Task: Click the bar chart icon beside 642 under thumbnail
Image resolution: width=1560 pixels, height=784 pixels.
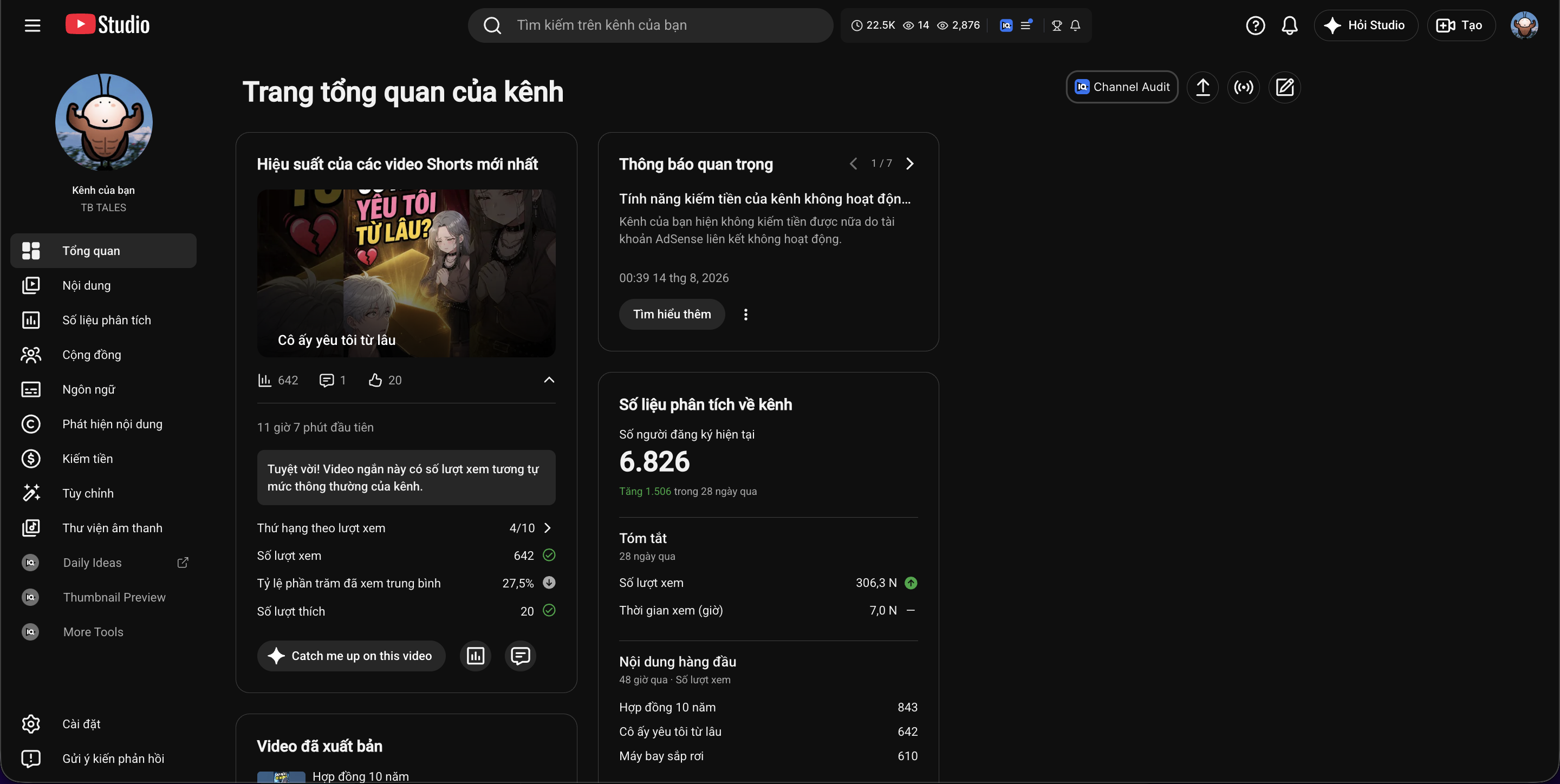Action: (x=264, y=380)
